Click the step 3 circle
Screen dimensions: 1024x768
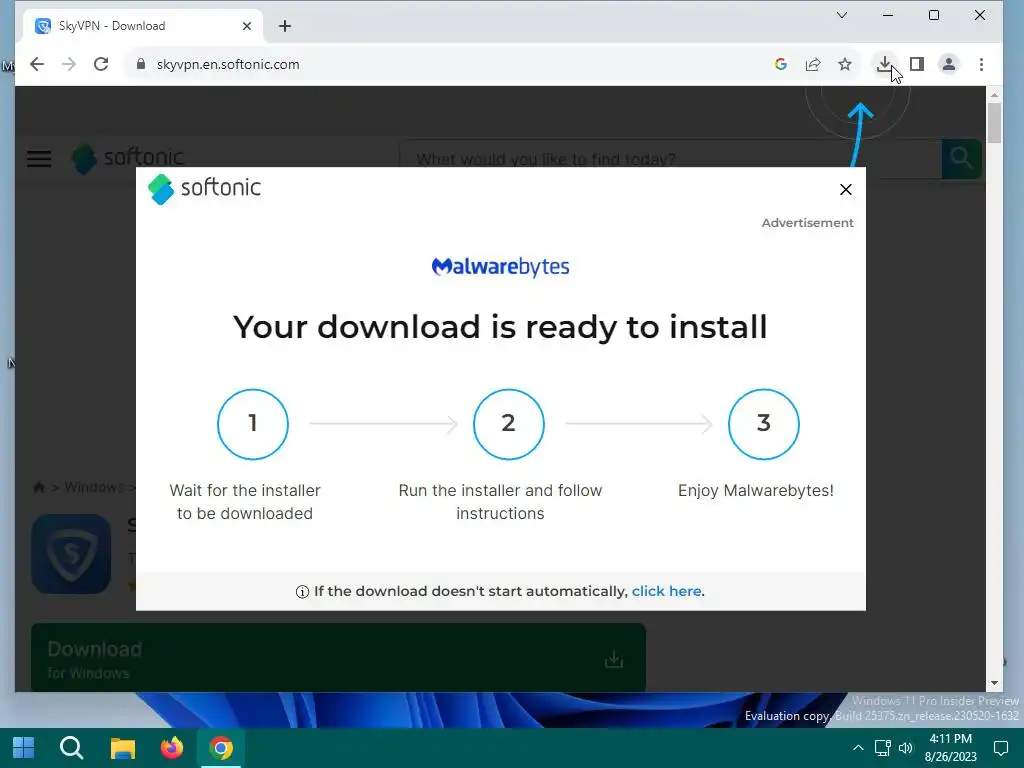(763, 424)
